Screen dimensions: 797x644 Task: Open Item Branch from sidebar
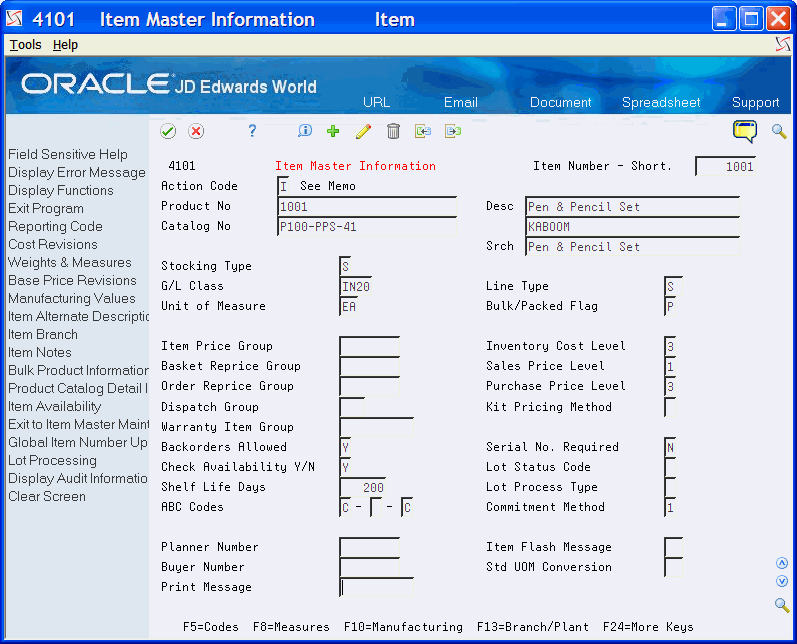coord(43,334)
